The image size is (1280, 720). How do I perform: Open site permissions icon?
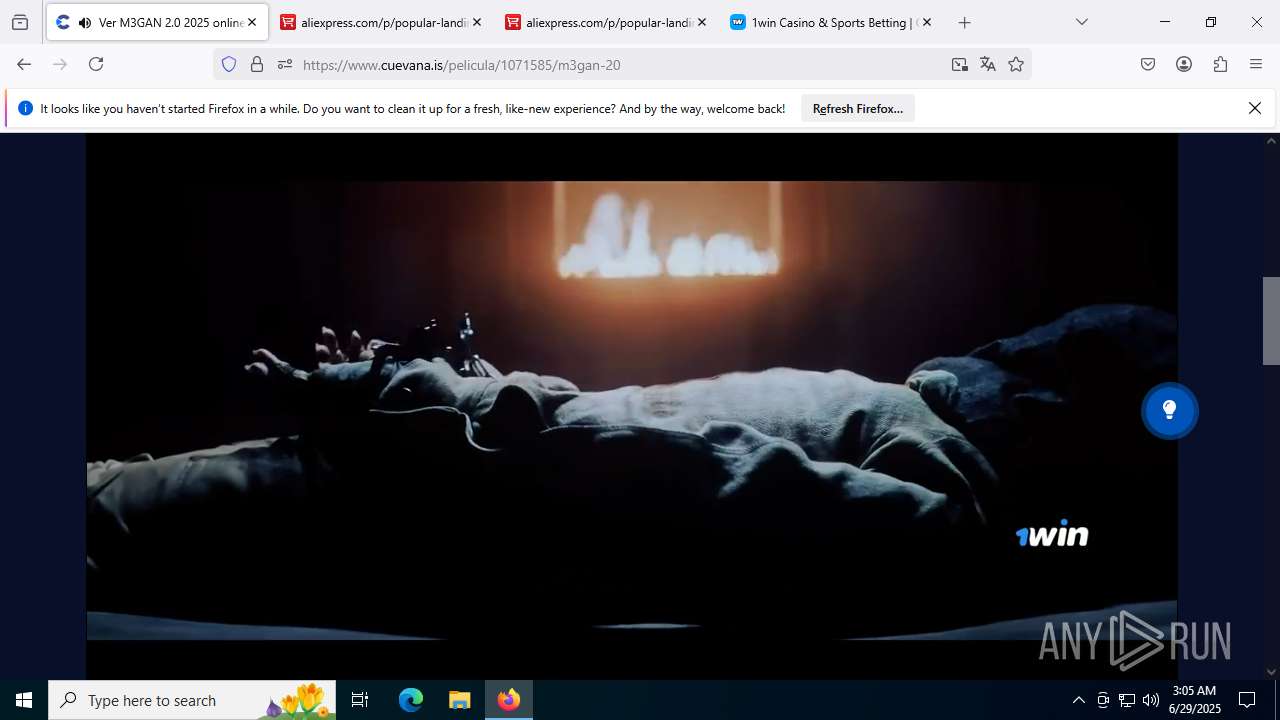click(285, 64)
